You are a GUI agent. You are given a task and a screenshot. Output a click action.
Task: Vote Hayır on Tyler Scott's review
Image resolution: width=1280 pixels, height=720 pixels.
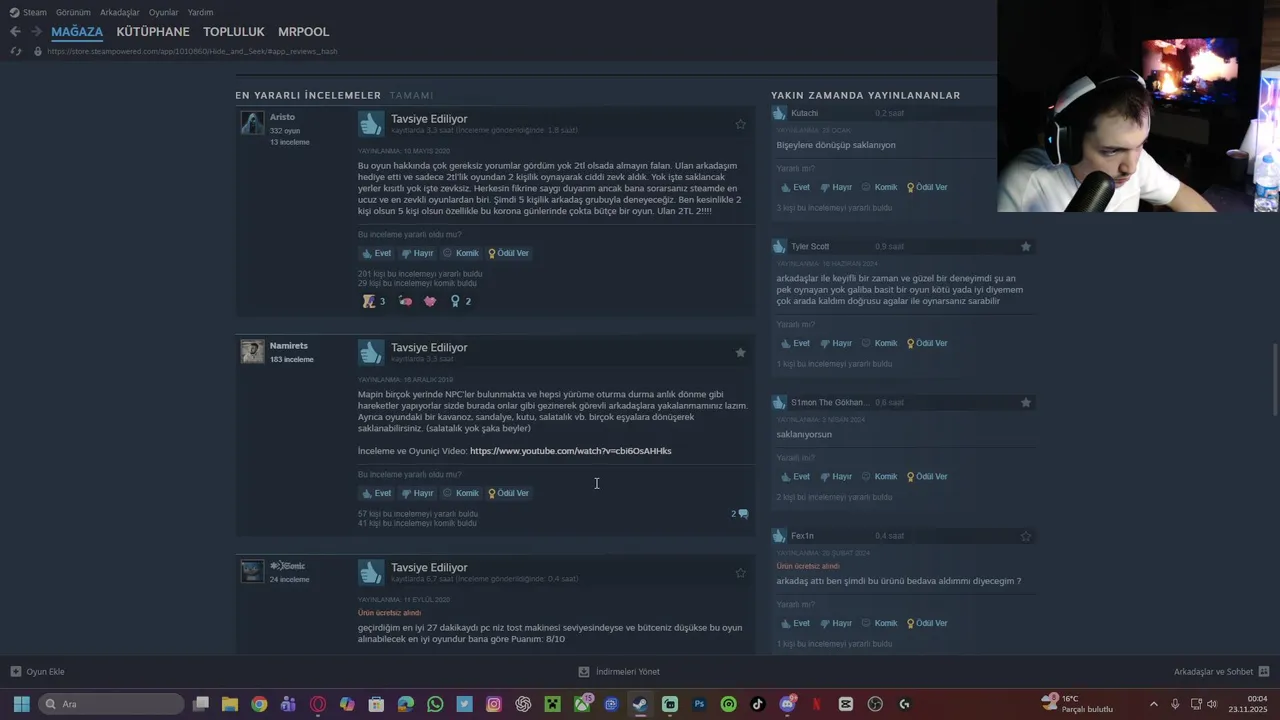pos(836,343)
